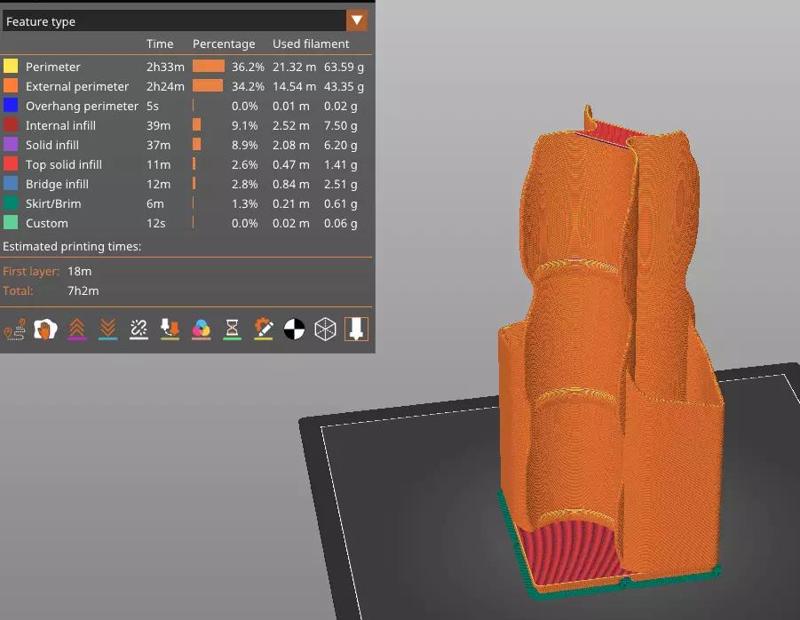Viewport: 800px width, 620px height.
Task: Click Bridge infill percentage 2.8%
Action: click(245, 184)
